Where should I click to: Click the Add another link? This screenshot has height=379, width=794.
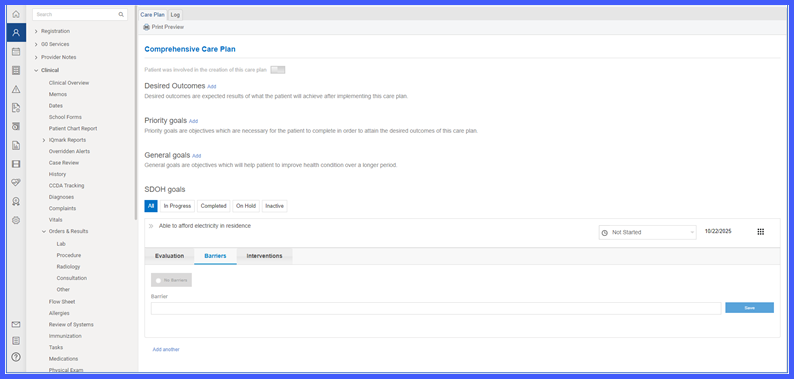click(166, 349)
